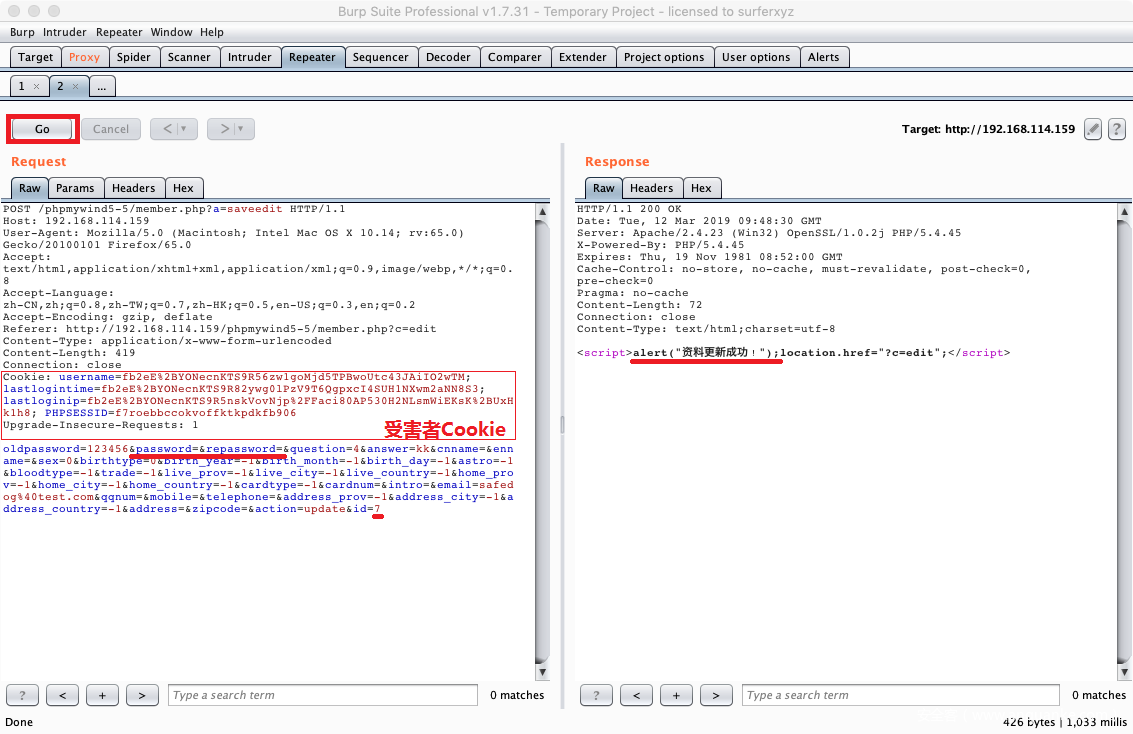Open help for the request search bar
Viewport: 1133px width, 734px height.
coord(22,695)
